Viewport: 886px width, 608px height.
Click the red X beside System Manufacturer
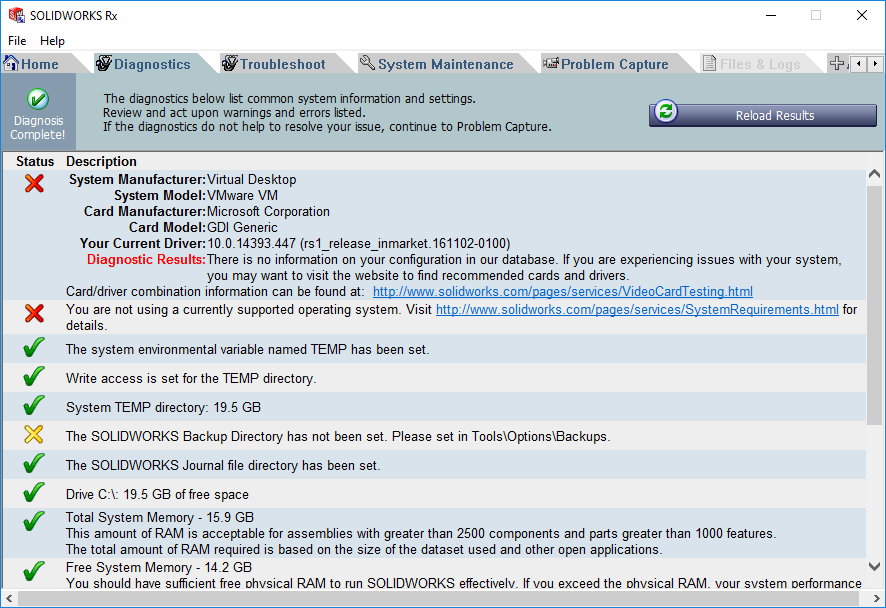[34, 183]
